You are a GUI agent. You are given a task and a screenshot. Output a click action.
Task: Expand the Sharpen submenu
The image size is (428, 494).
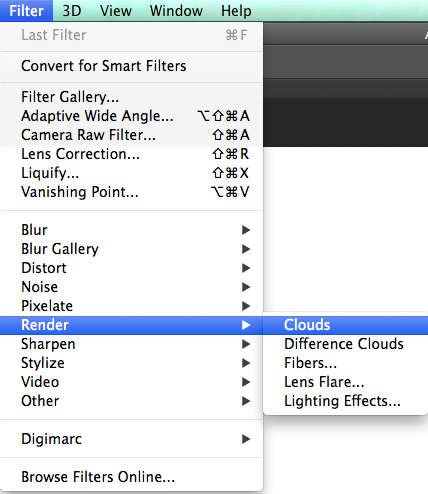131,344
